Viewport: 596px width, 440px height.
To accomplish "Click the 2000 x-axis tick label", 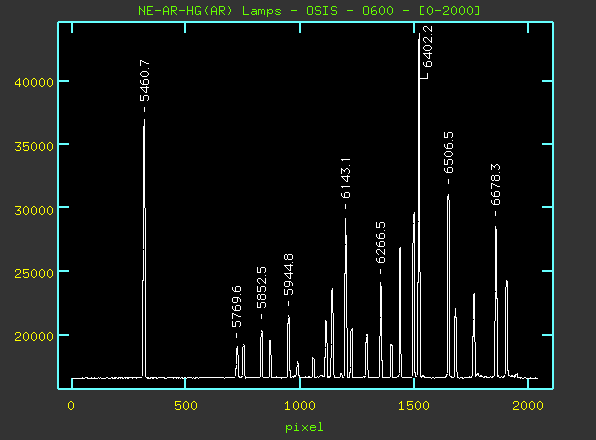I will pyautogui.click(x=528, y=406).
